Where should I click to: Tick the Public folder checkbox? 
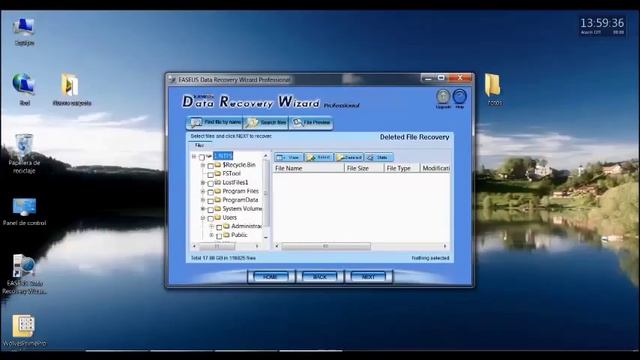(219, 236)
